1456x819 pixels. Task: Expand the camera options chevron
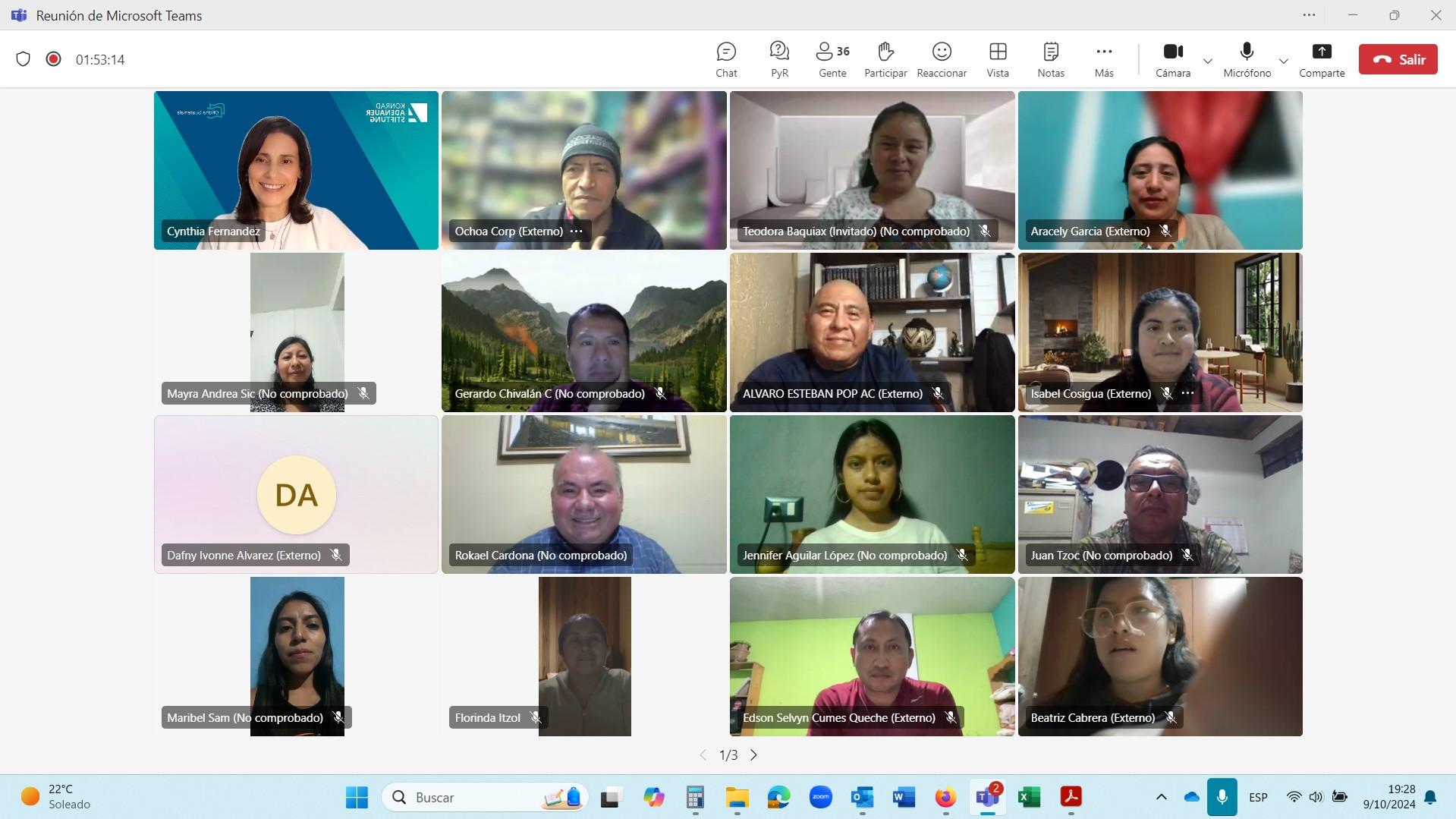click(1208, 61)
